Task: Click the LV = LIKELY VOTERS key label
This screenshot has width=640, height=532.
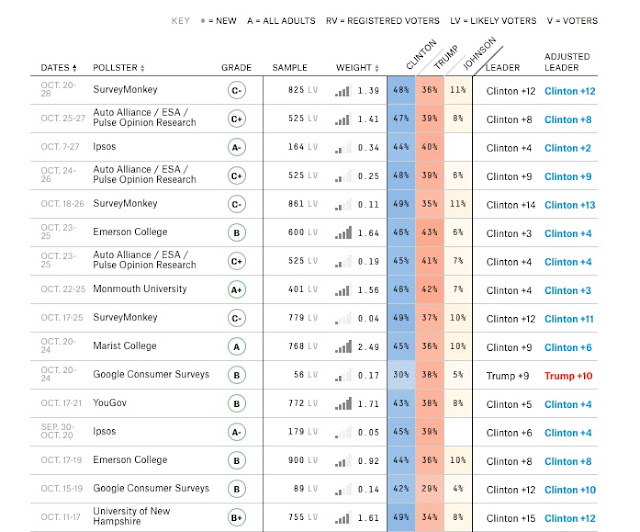Action: click(x=493, y=21)
